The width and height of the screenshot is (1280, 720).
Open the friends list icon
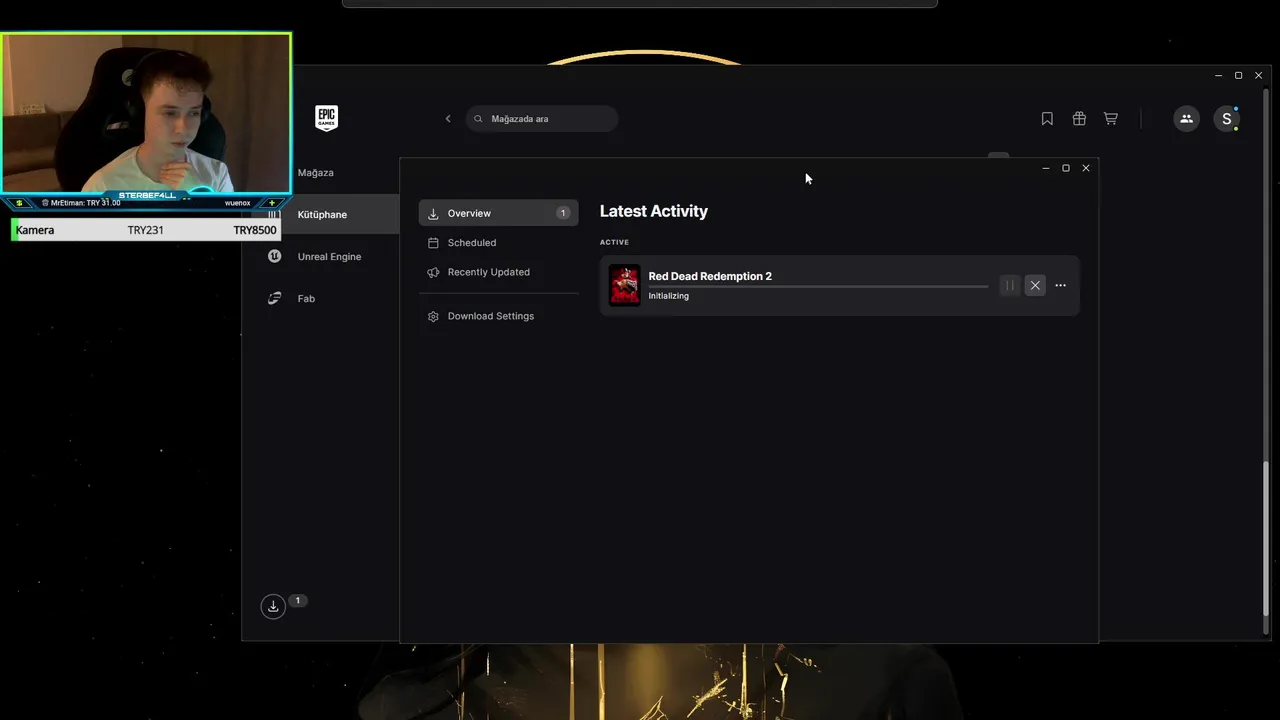1186,119
